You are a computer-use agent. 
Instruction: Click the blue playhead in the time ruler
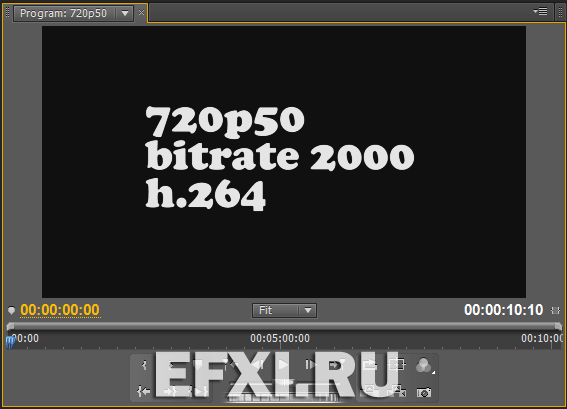click(10, 341)
